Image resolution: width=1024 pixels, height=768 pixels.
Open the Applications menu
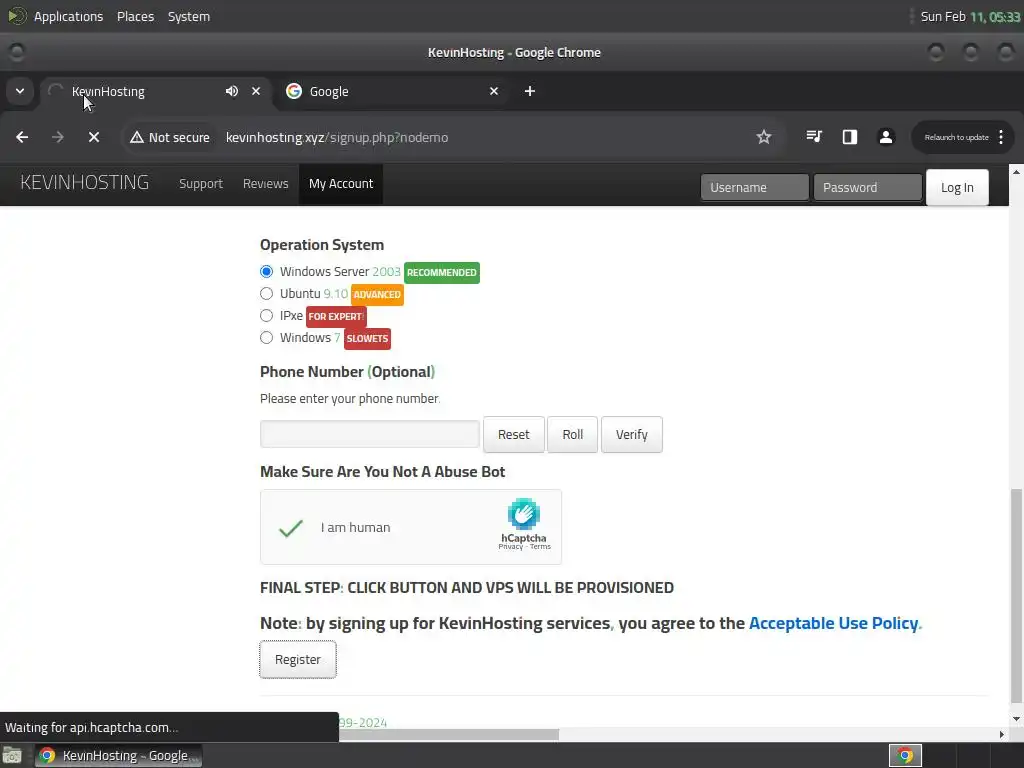tap(69, 16)
